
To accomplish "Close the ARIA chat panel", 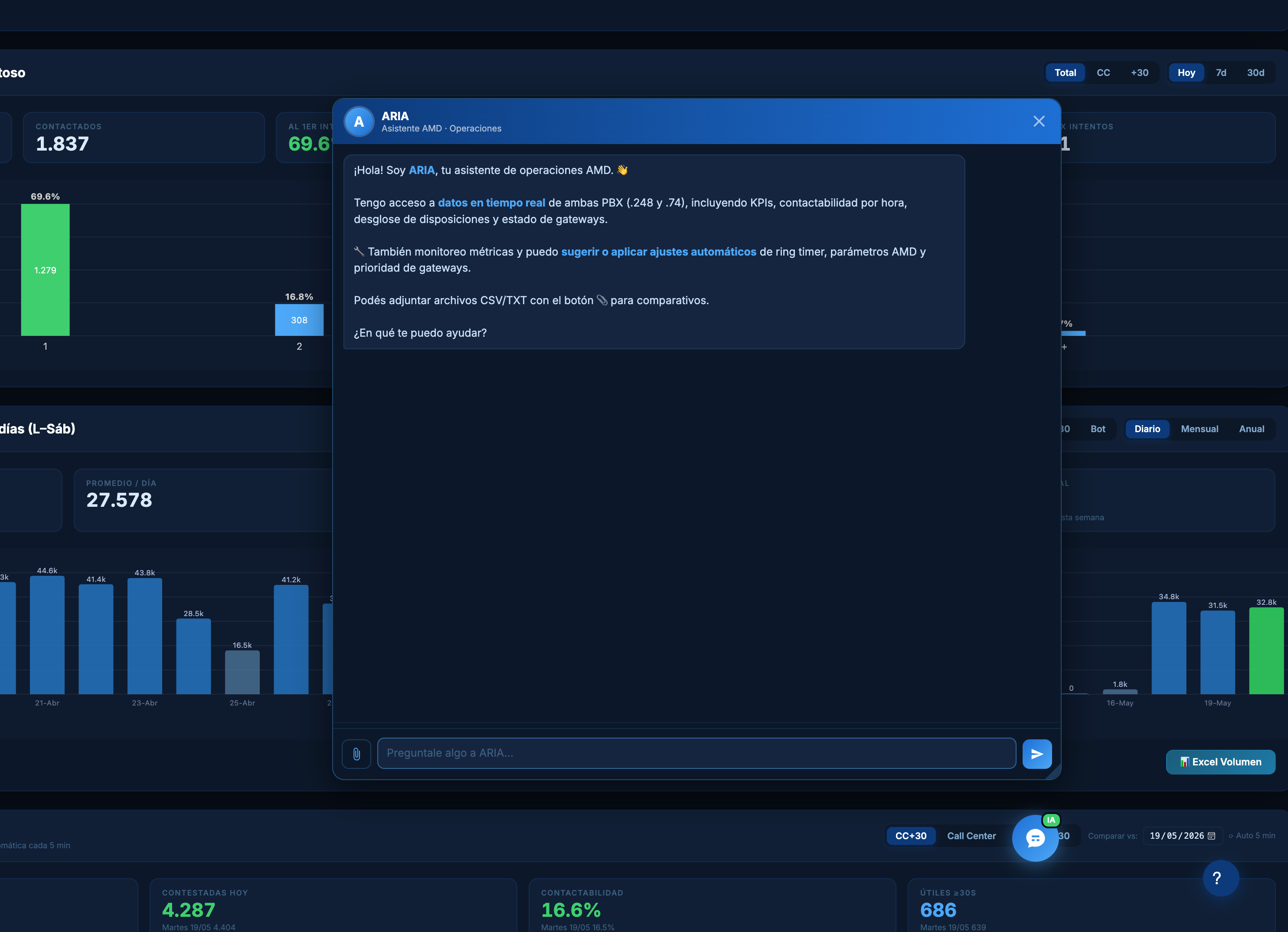I will pyautogui.click(x=1039, y=121).
